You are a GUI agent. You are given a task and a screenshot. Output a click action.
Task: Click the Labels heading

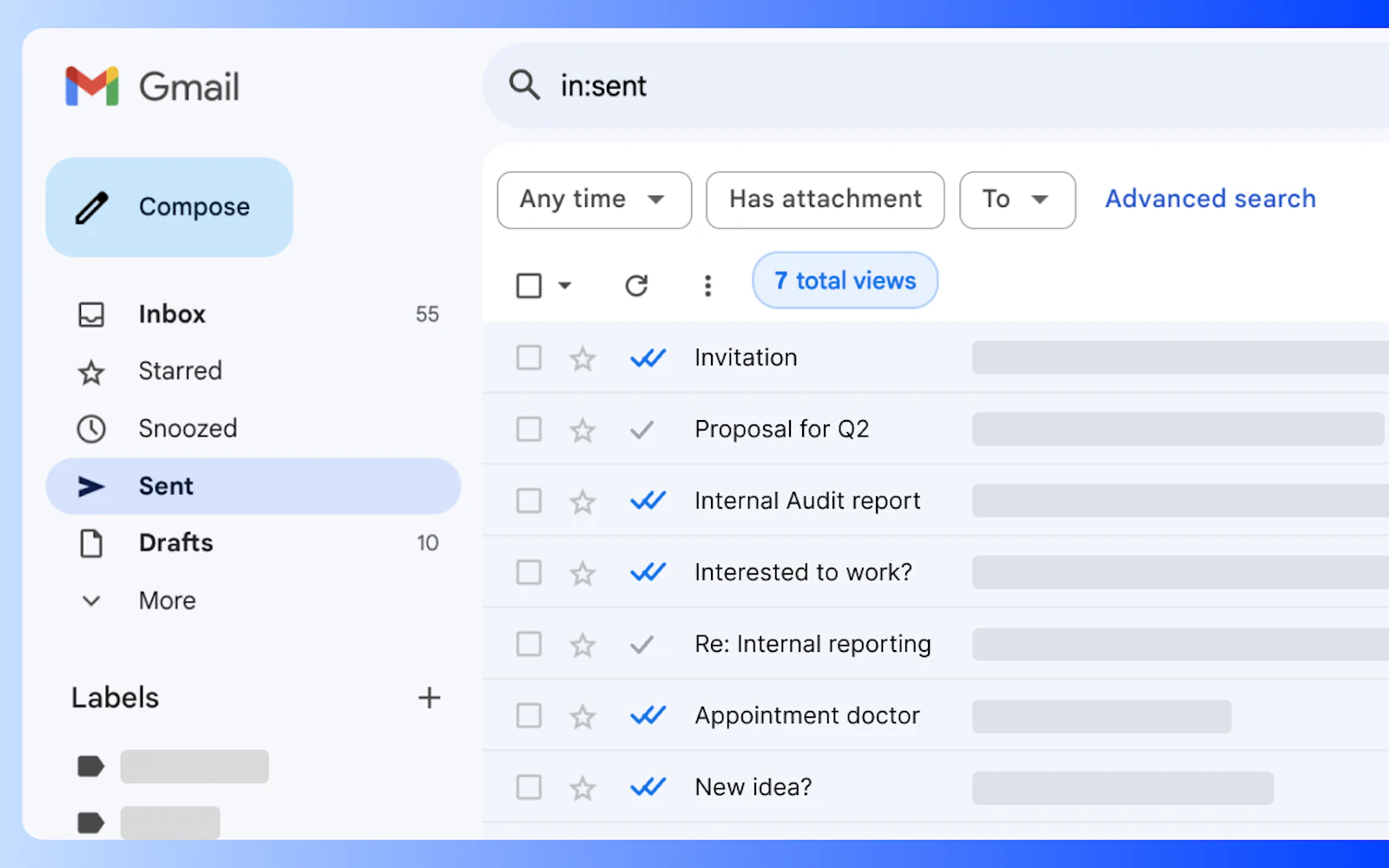115,698
